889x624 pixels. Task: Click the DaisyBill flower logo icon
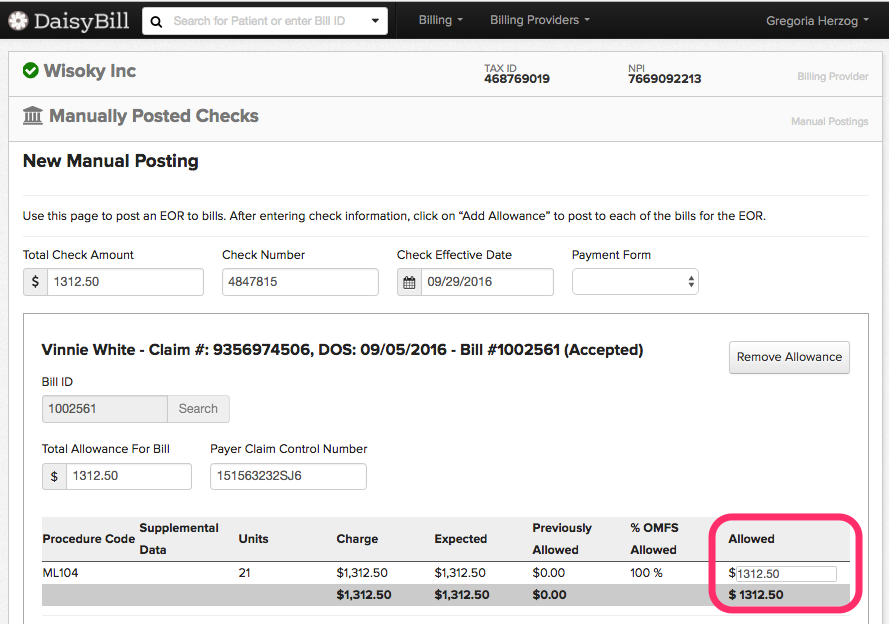(x=18, y=21)
